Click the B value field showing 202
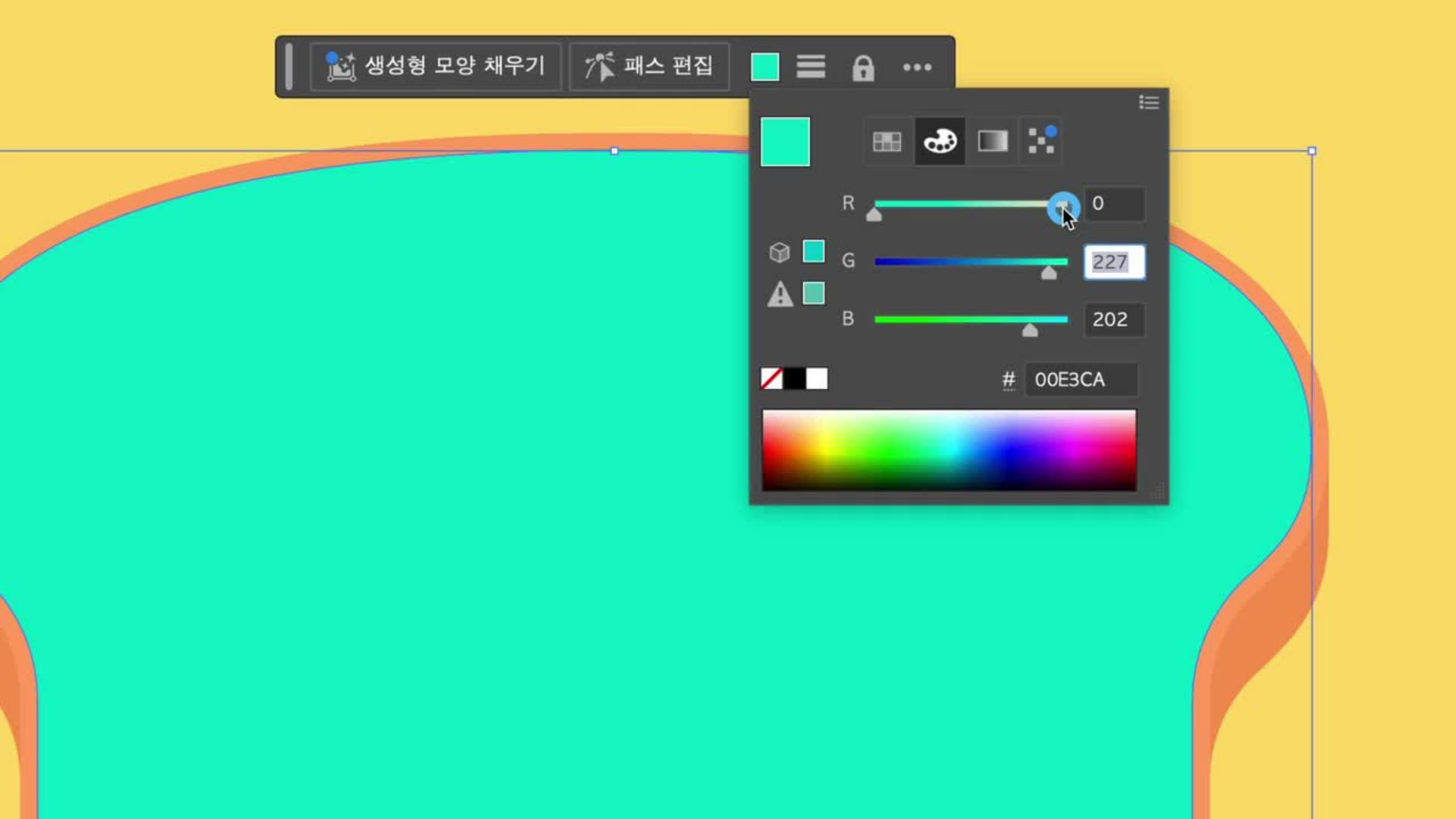Image resolution: width=1456 pixels, height=819 pixels. pyautogui.click(x=1112, y=319)
